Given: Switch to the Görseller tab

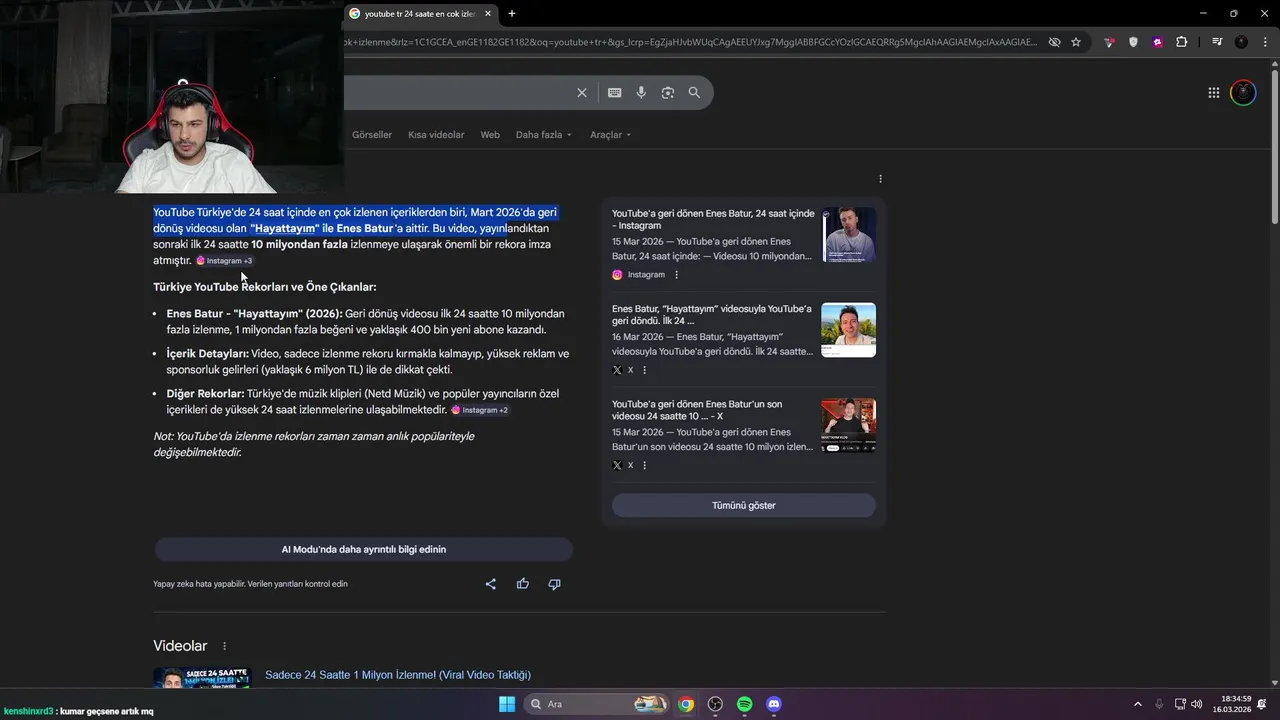Looking at the screenshot, I should 372,135.
